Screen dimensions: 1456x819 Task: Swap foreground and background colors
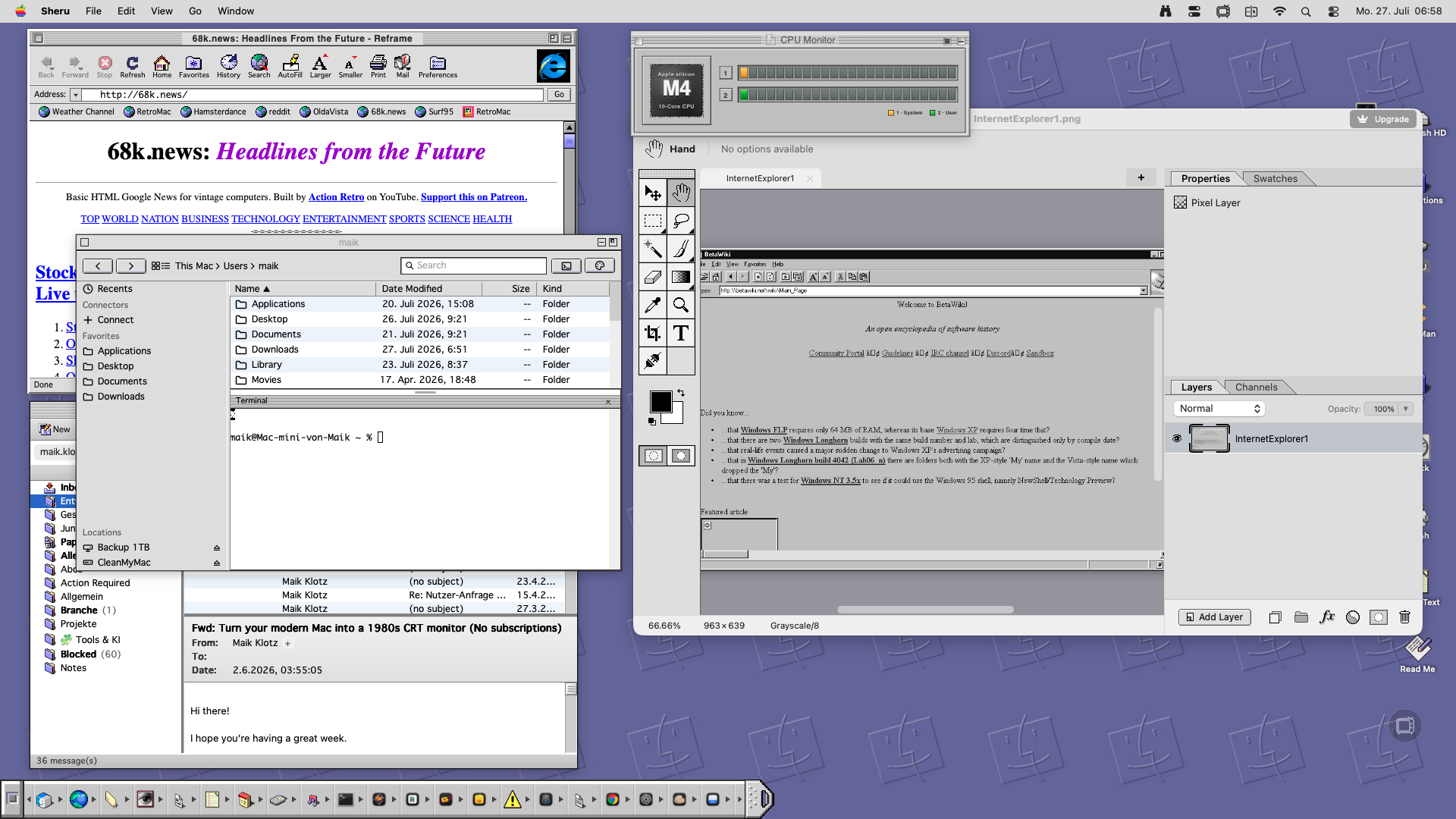[x=681, y=393]
